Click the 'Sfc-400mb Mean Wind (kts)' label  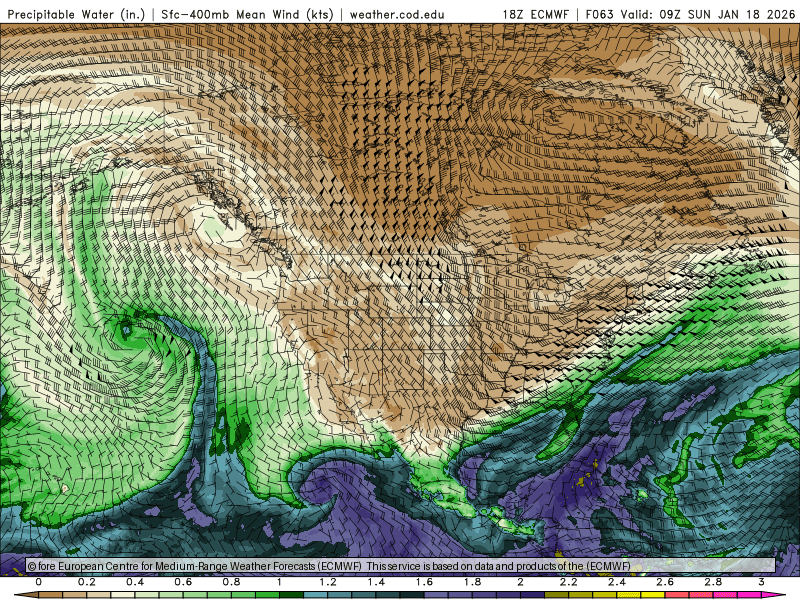tap(247, 14)
